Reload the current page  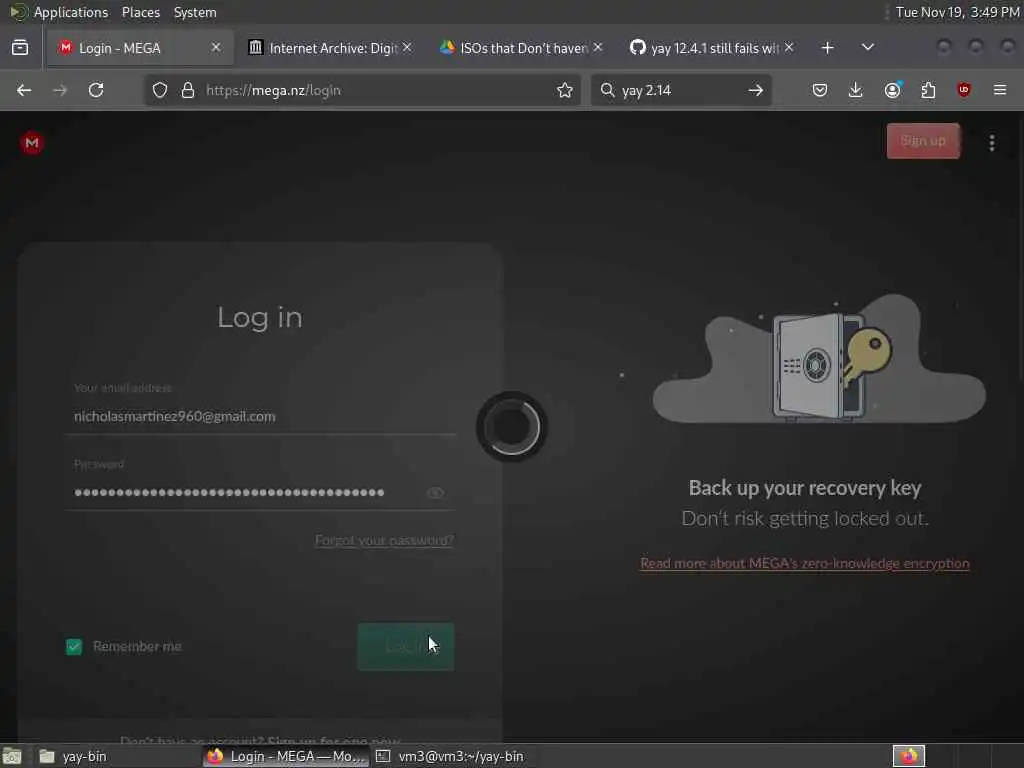click(x=96, y=90)
